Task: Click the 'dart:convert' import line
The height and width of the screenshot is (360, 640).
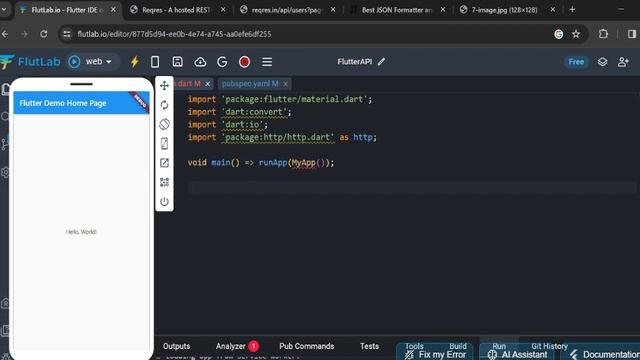Action: [240, 112]
